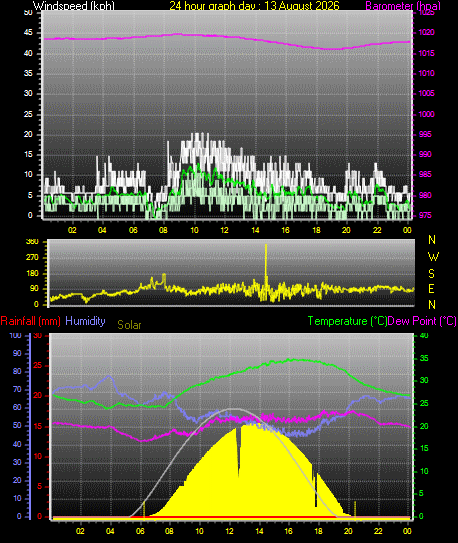
Task: Click the 180 wind direction axis value
Action: click(x=32, y=274)
